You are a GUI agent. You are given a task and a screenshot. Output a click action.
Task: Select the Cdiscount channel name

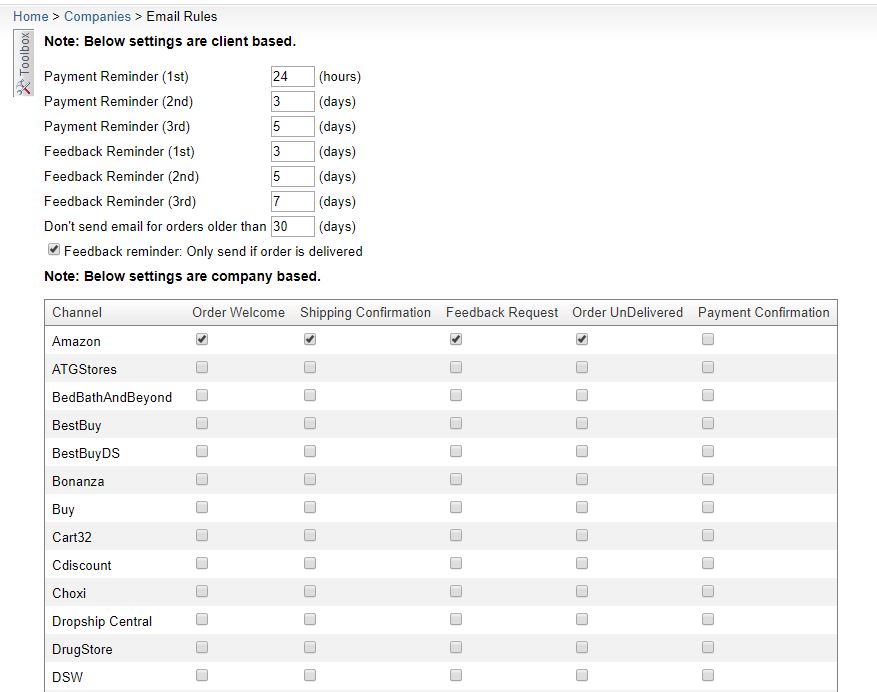pos(82,565)
